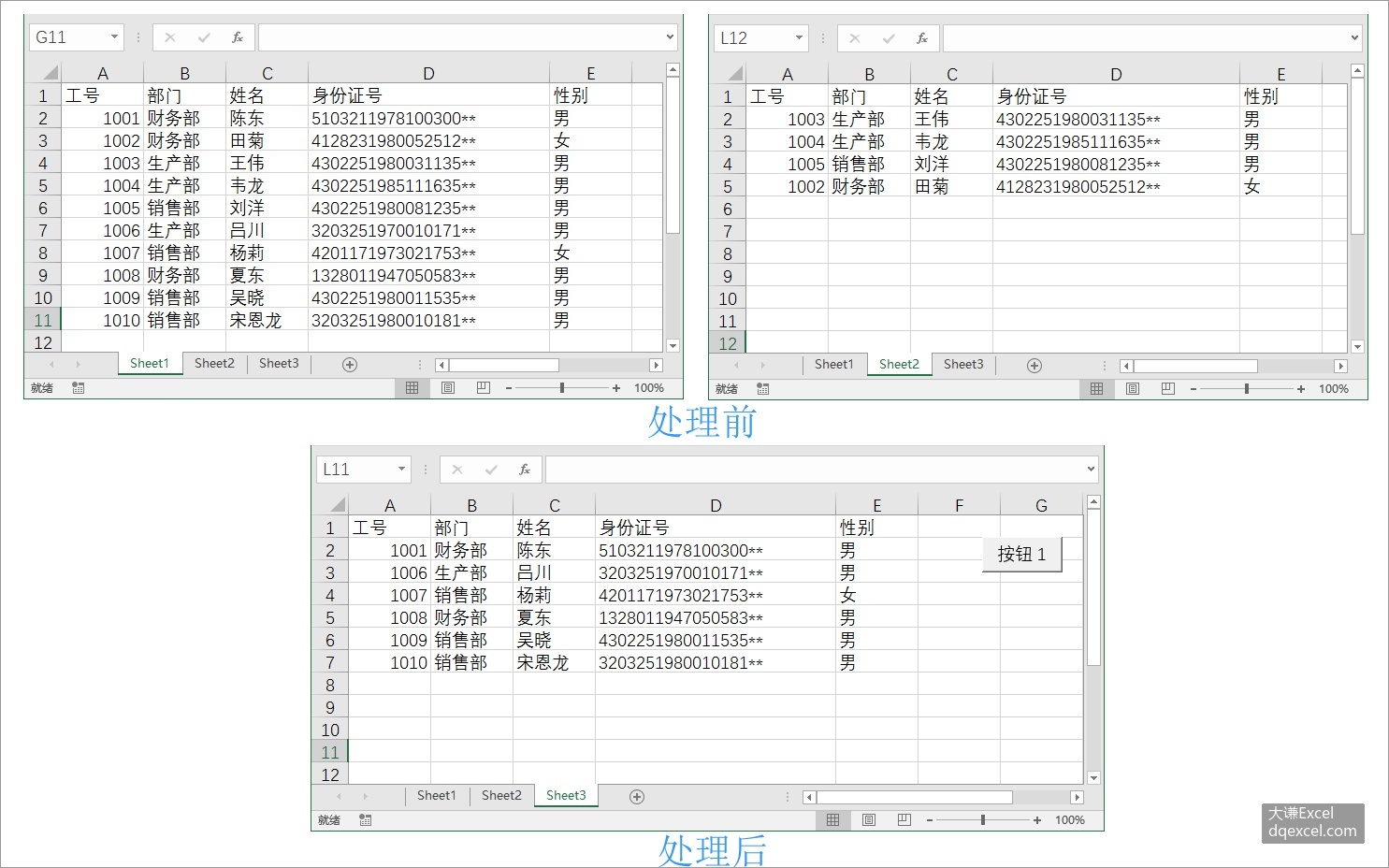Switch to Page Break Preview, Sheet3 window
Viewport: 1389px width, 868px height.
pyautogui.click(x=904, y=820)
